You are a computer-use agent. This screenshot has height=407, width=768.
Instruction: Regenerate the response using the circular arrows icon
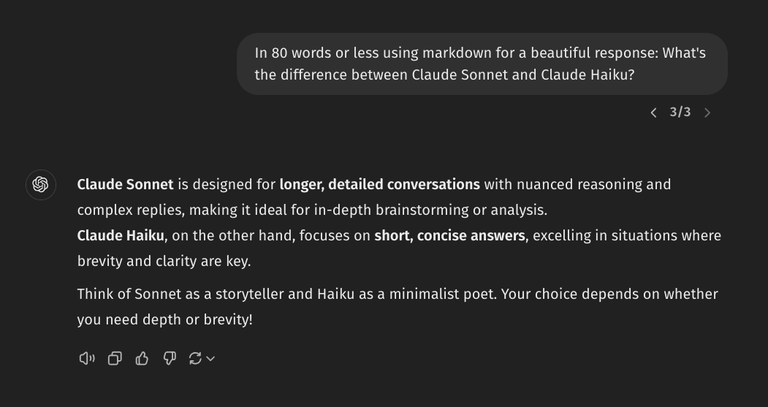tap(195, 359)
